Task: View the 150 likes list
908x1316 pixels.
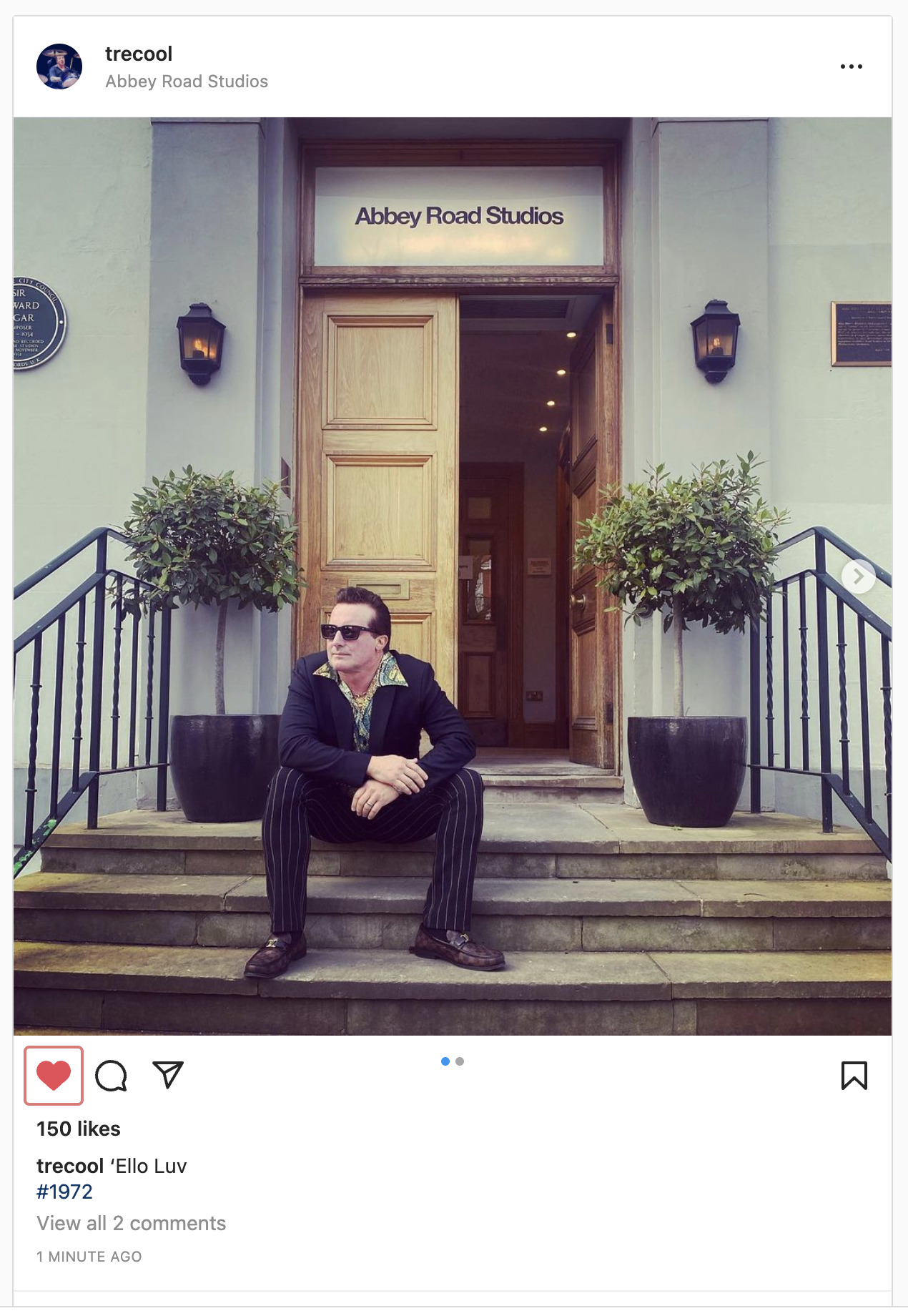Action: [79, 1129]
